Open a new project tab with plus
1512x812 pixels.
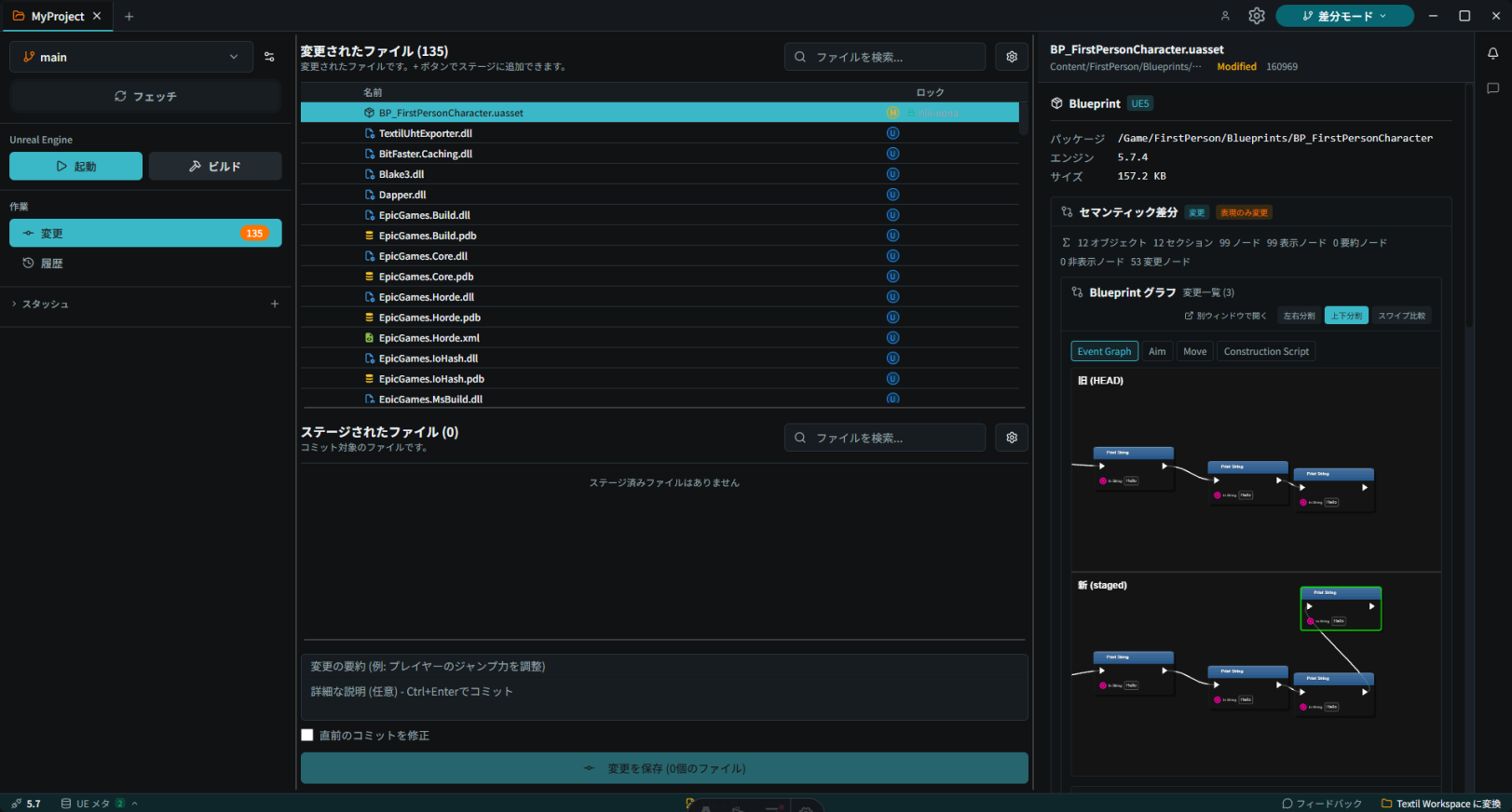129,16
